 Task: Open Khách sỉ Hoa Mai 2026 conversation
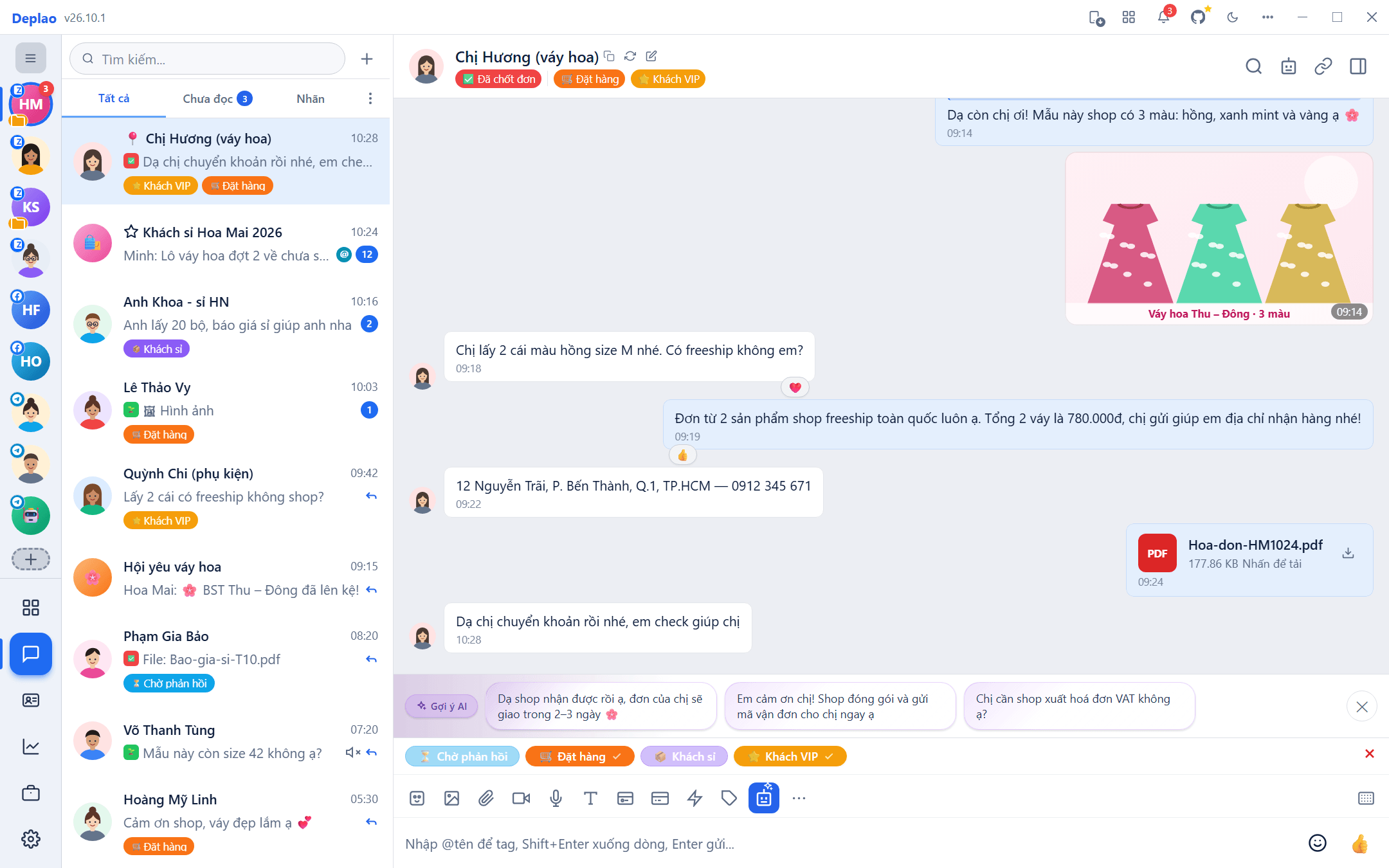(x=226, y=244)
